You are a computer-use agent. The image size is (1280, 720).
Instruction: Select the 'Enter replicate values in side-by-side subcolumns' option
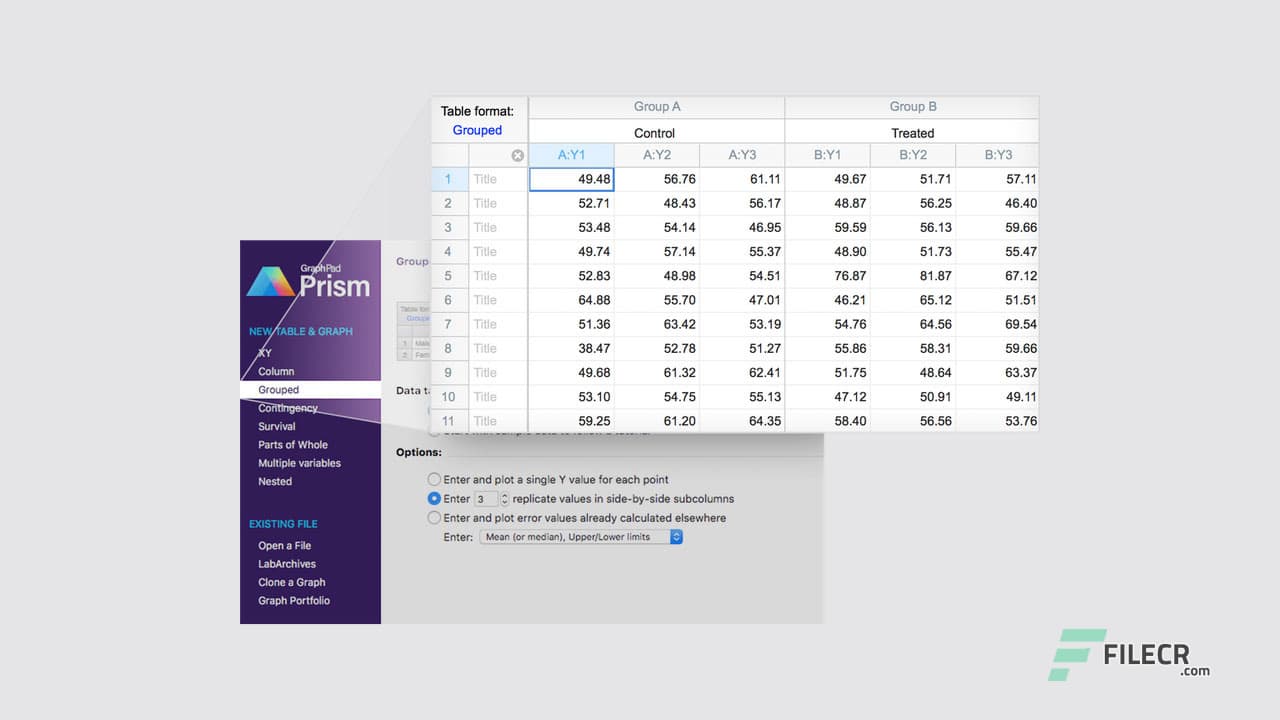pyautogui.click(x=434, y=498)
